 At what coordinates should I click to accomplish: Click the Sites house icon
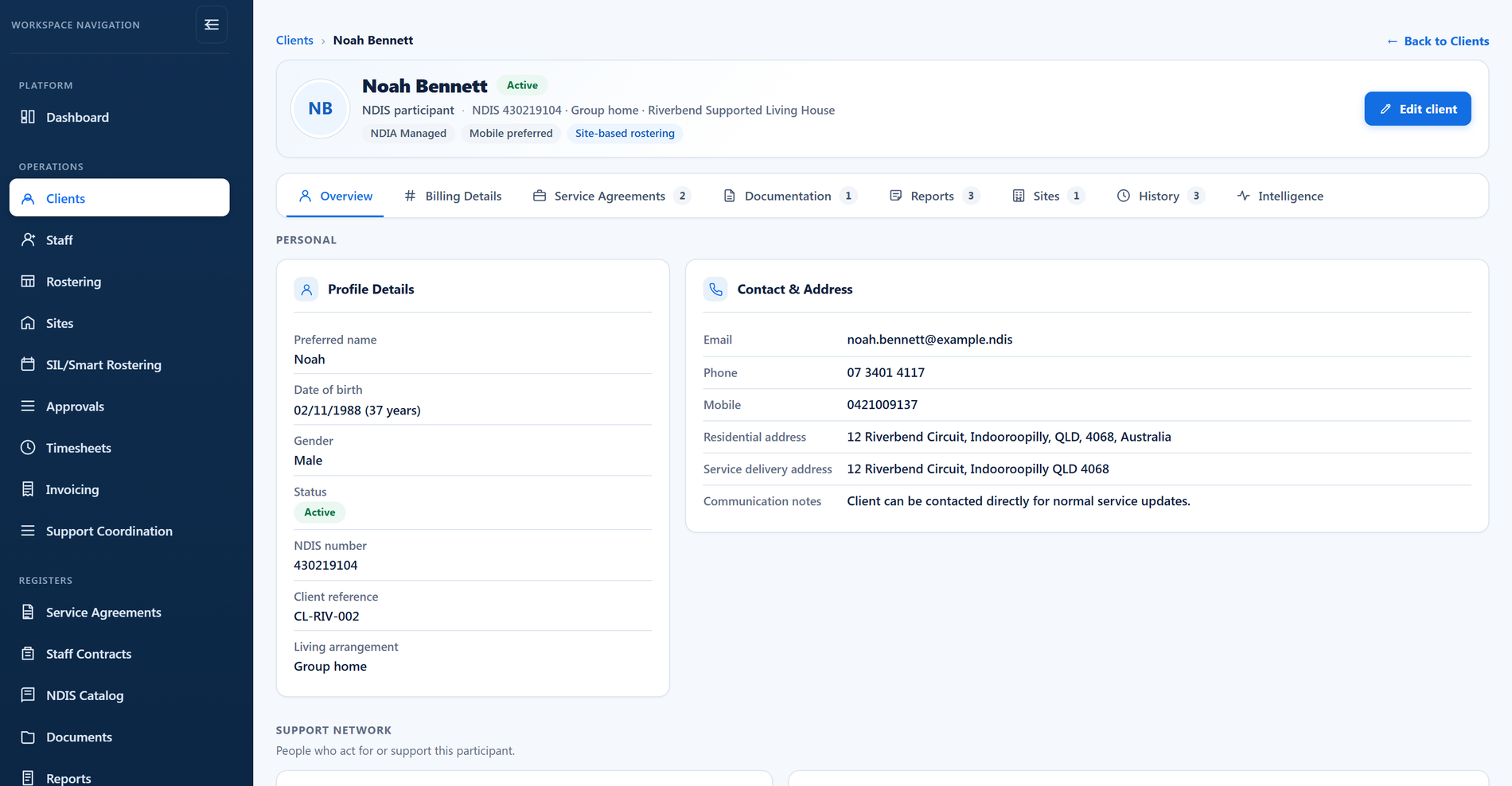(28, 323)
